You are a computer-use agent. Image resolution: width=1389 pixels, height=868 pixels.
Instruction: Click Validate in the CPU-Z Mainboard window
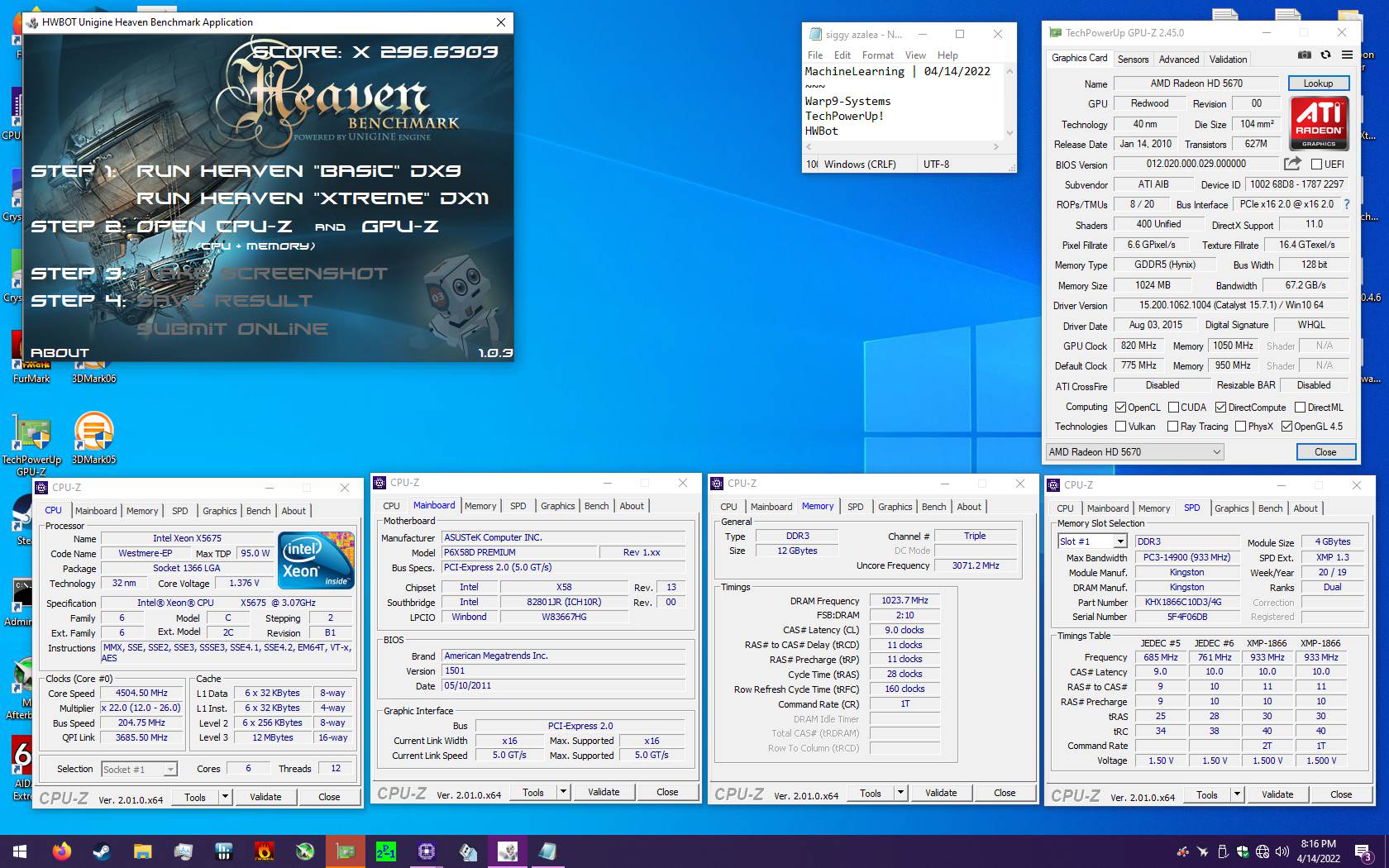pos(604,792)
